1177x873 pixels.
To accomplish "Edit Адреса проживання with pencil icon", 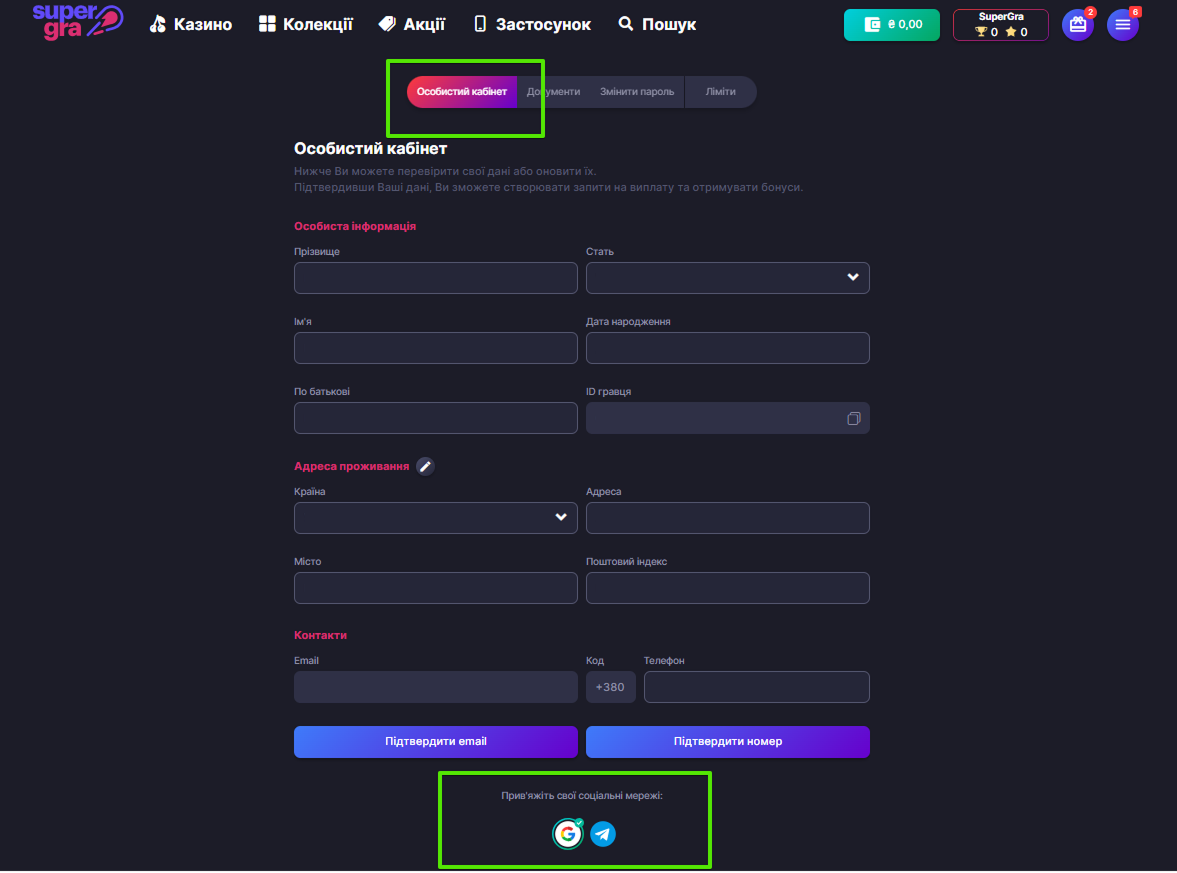I will pyautogui.click(x=426, y=466).
